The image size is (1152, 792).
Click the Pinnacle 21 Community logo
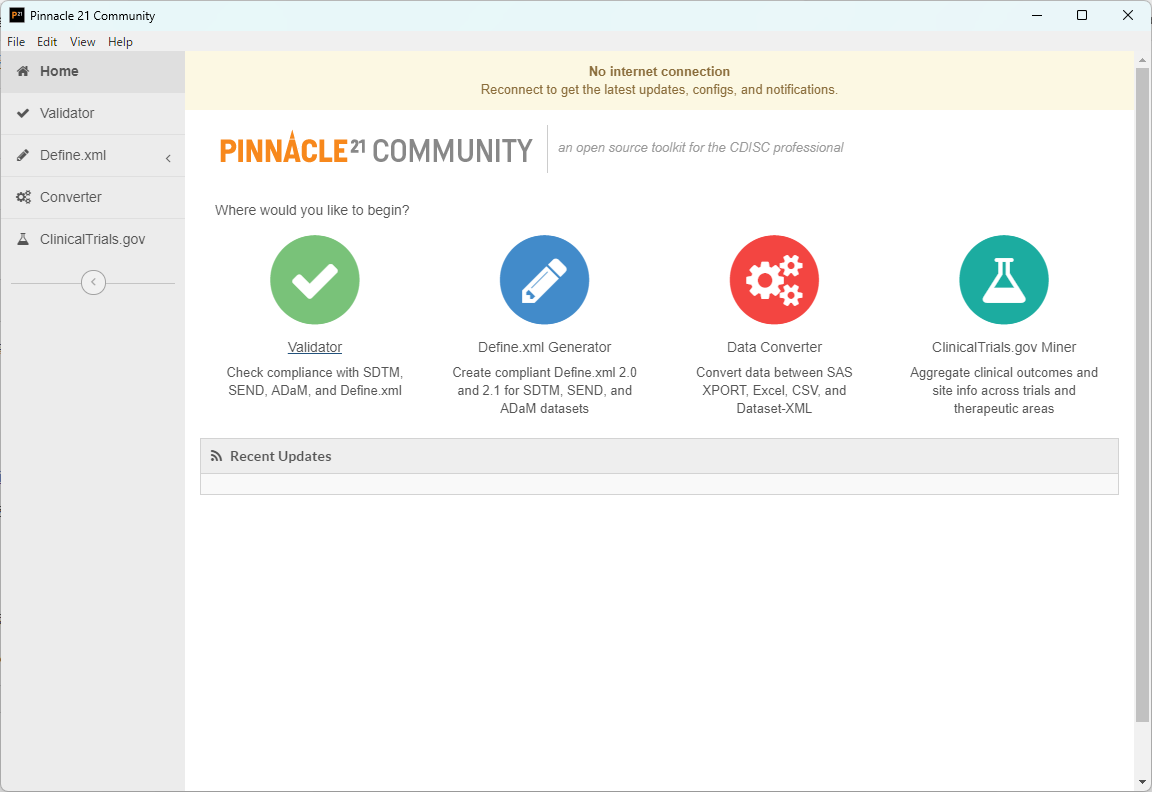coord(375,149)
